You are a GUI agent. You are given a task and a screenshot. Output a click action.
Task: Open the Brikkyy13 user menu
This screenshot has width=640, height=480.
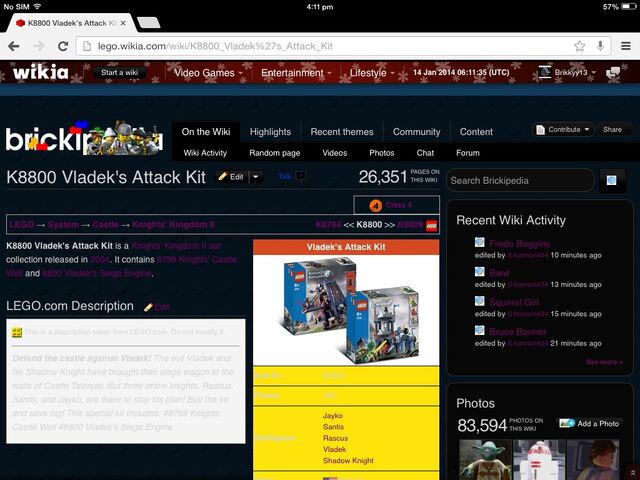(567, 72)
